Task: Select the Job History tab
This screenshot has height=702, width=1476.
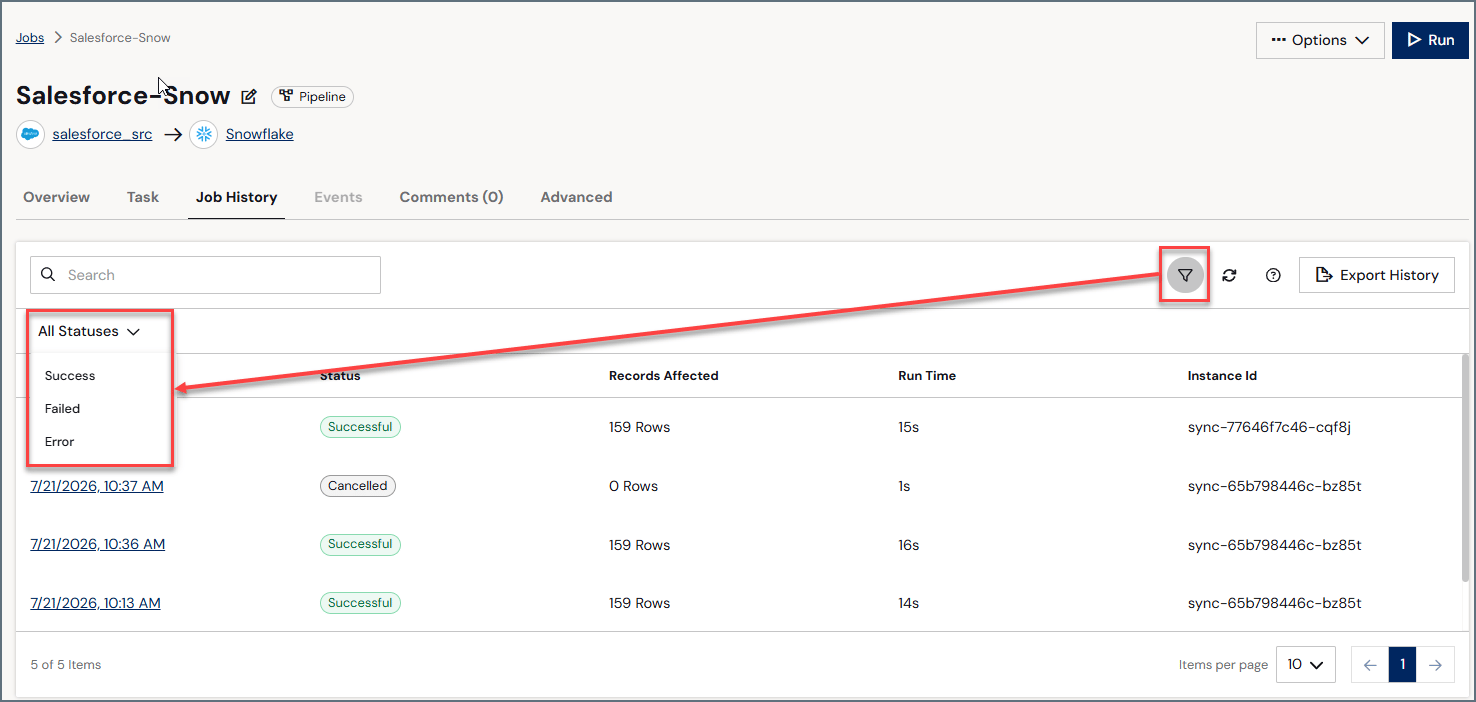Action: (x=236, y=197)
